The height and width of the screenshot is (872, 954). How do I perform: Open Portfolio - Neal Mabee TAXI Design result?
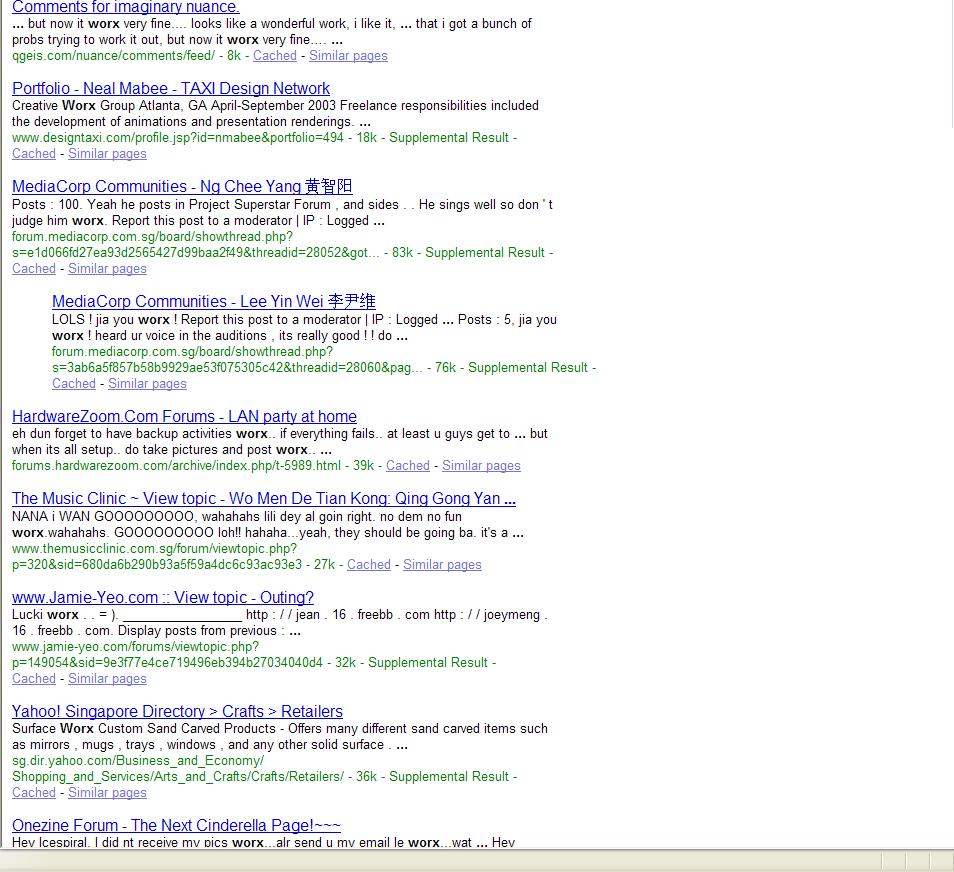(171, 88)
